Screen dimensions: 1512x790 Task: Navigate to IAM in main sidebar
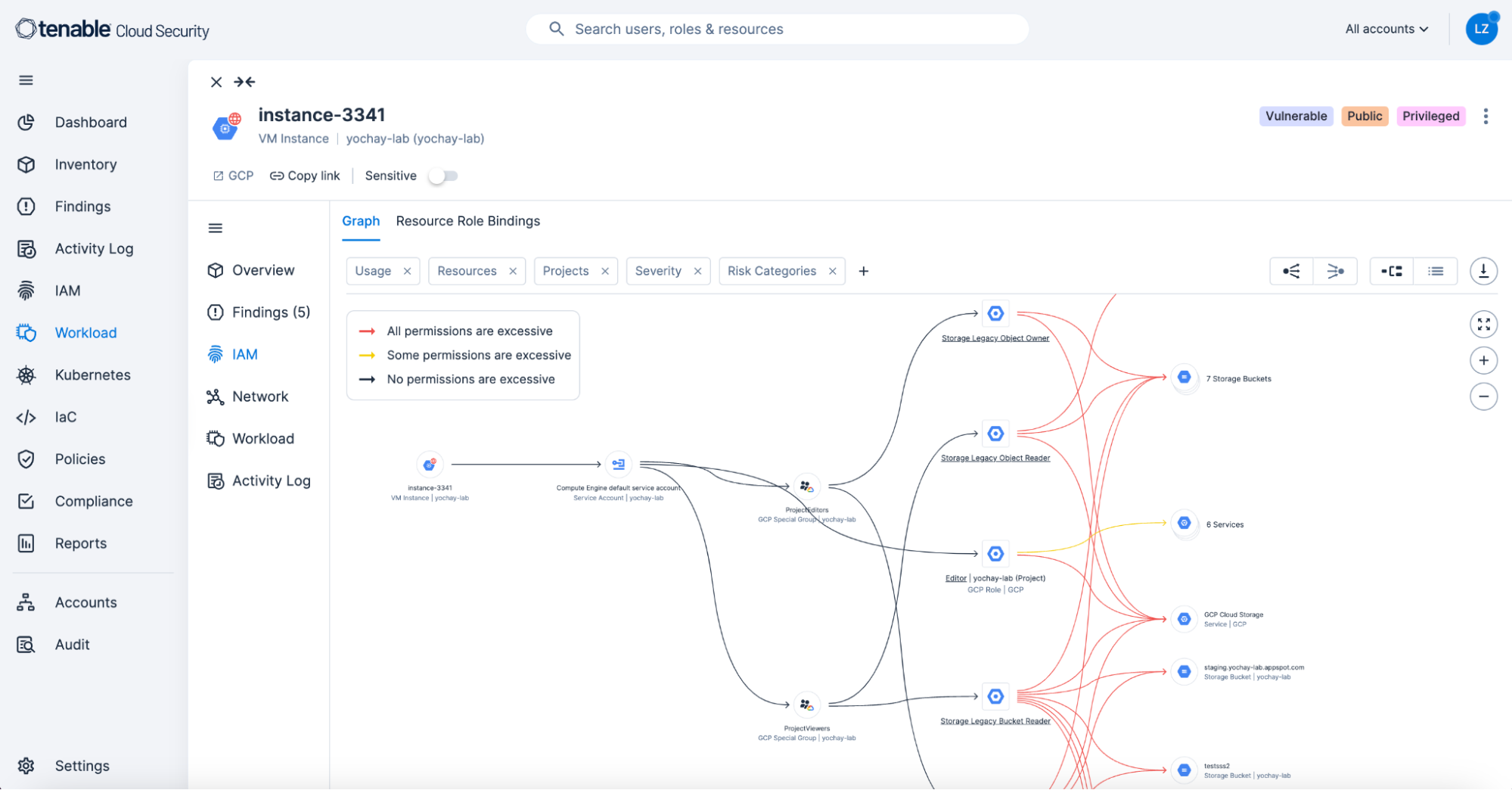[67, 291]
